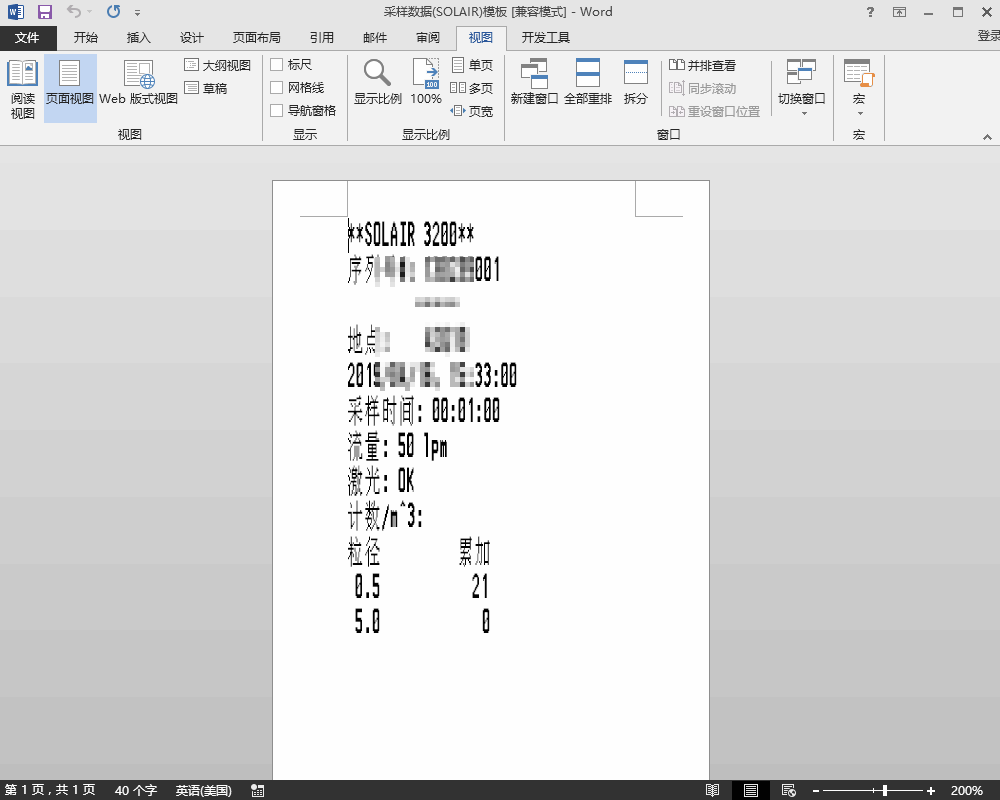This screenshot has height=800, width=1000.
Task: Open zoom level 200% dialog
Action: click(966, 790)
